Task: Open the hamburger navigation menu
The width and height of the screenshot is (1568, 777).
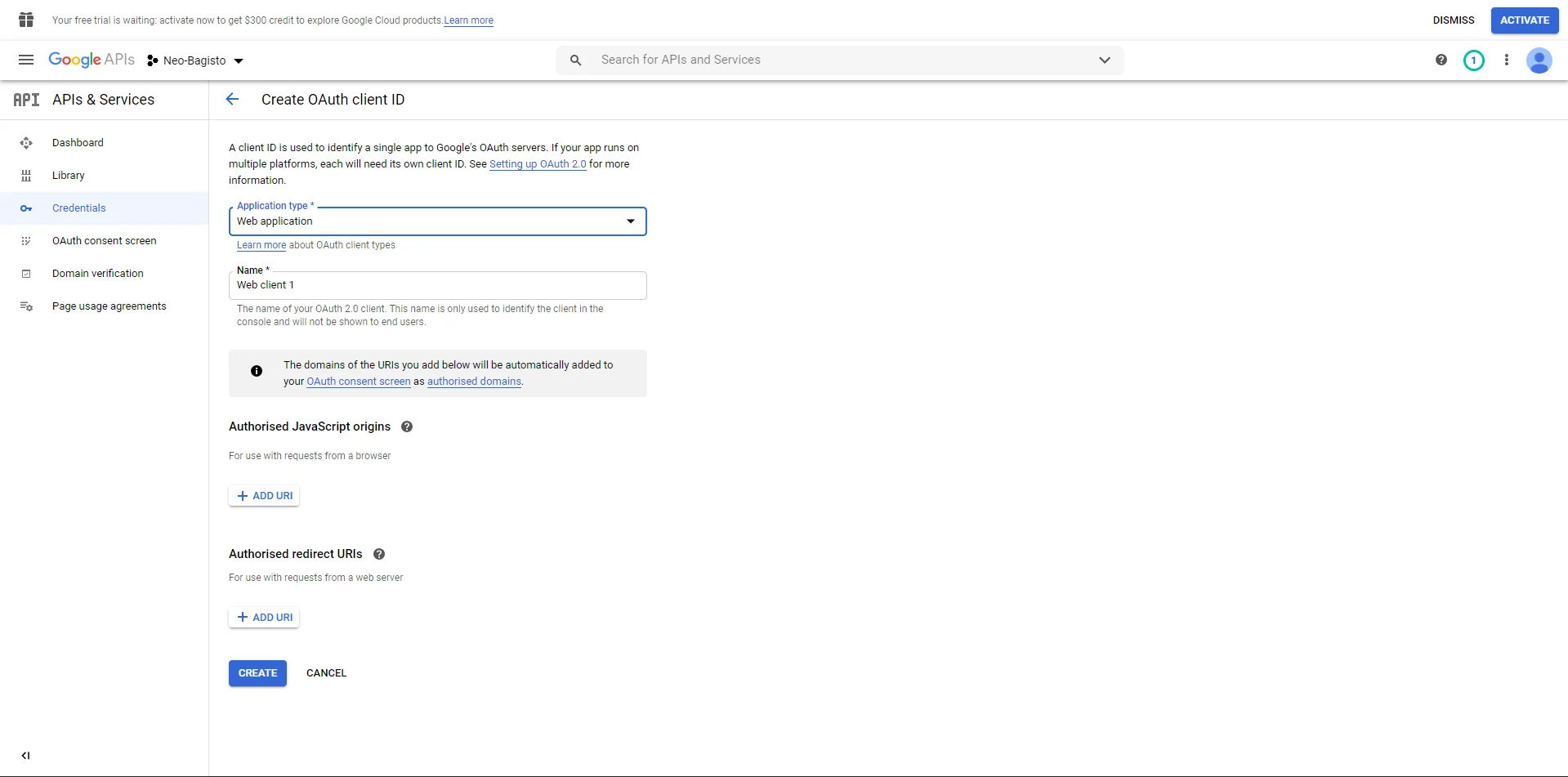Action: 26,60
